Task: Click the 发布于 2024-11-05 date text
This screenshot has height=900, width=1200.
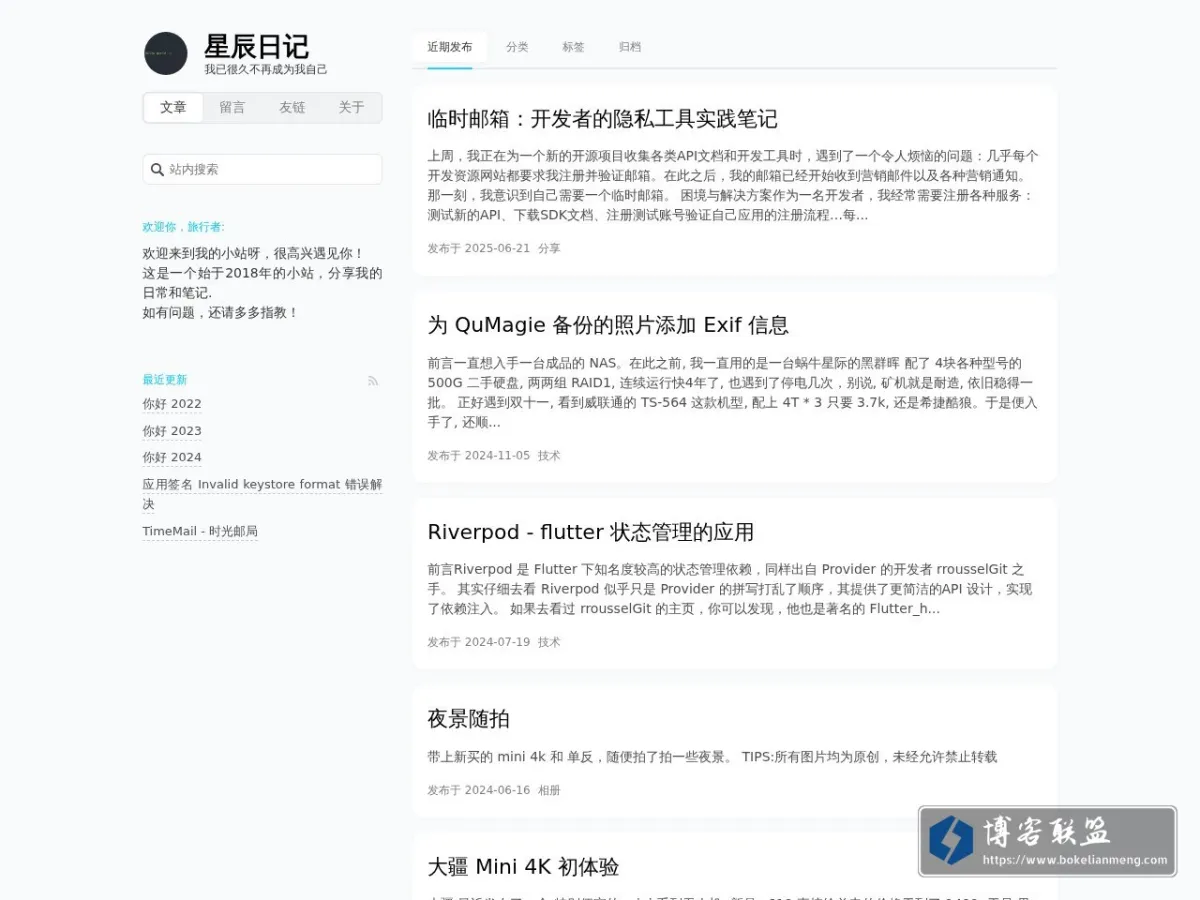Action: [x=478, y=455]
